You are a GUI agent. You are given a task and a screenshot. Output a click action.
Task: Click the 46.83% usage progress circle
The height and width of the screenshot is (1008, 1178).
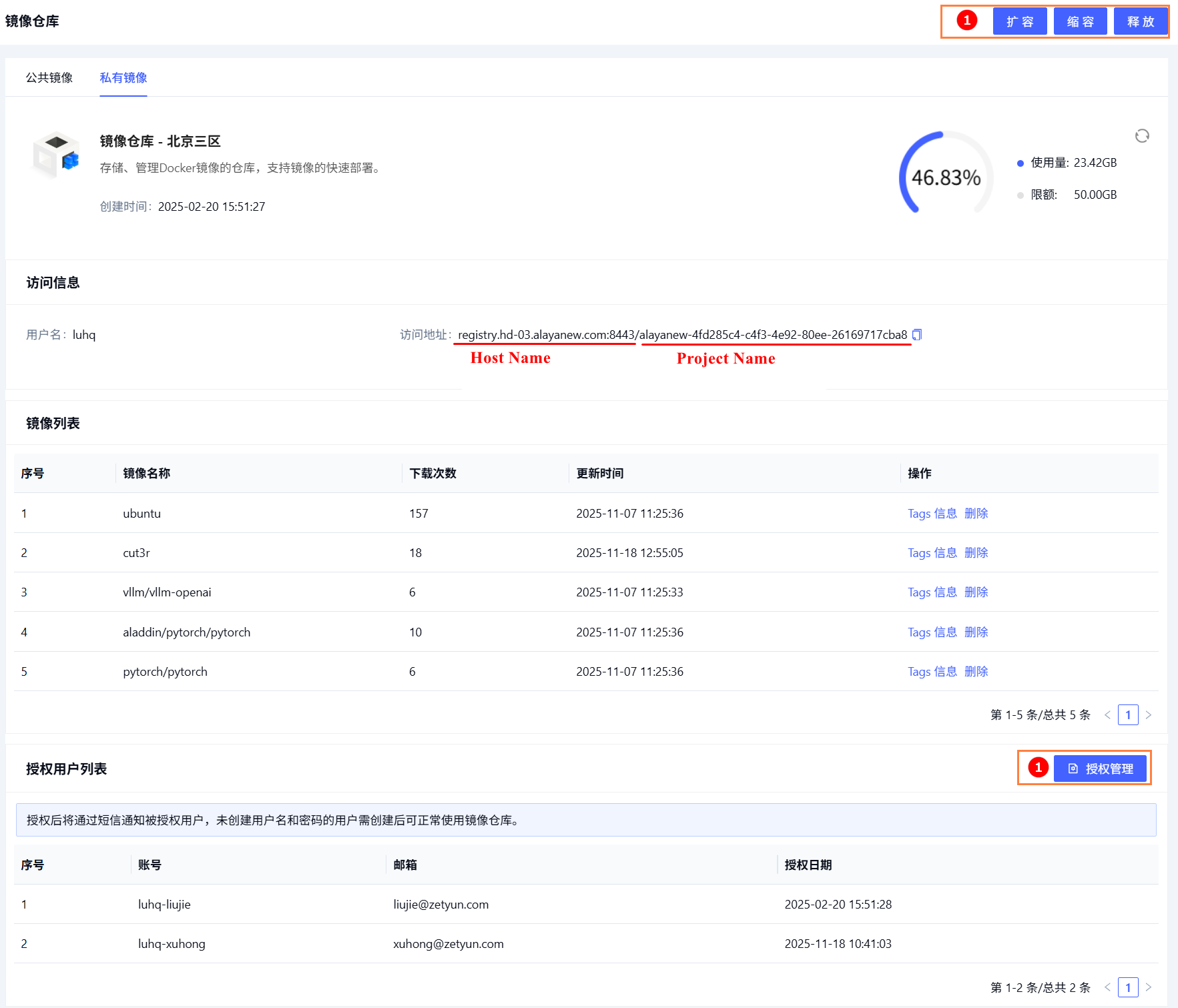pos(946,177)
